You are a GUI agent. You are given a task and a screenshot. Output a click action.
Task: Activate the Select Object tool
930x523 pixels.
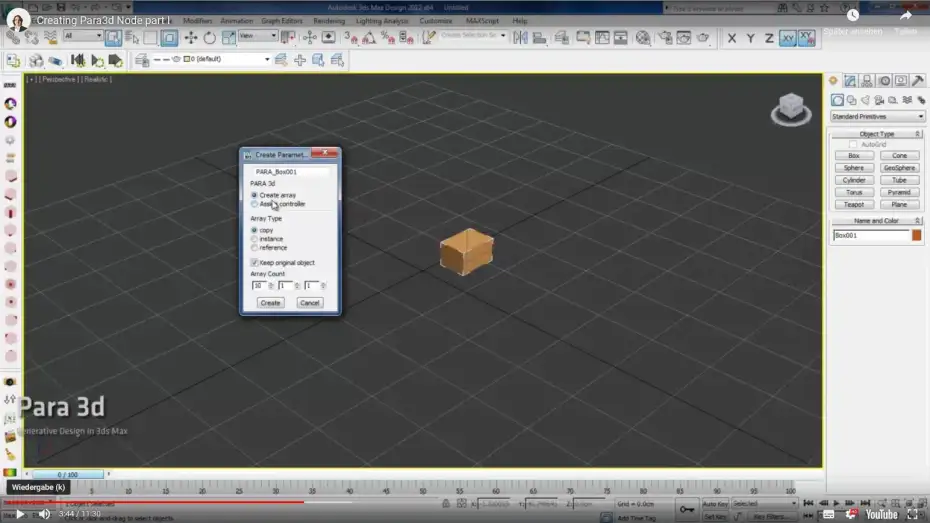pyautogui.click(x=113, y=38)
